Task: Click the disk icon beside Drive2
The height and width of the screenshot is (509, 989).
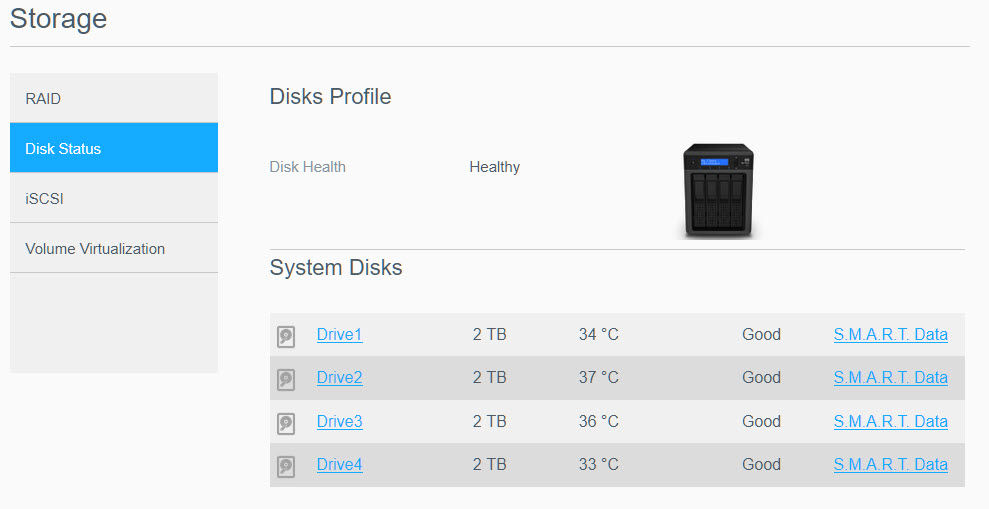Action: 286,379
